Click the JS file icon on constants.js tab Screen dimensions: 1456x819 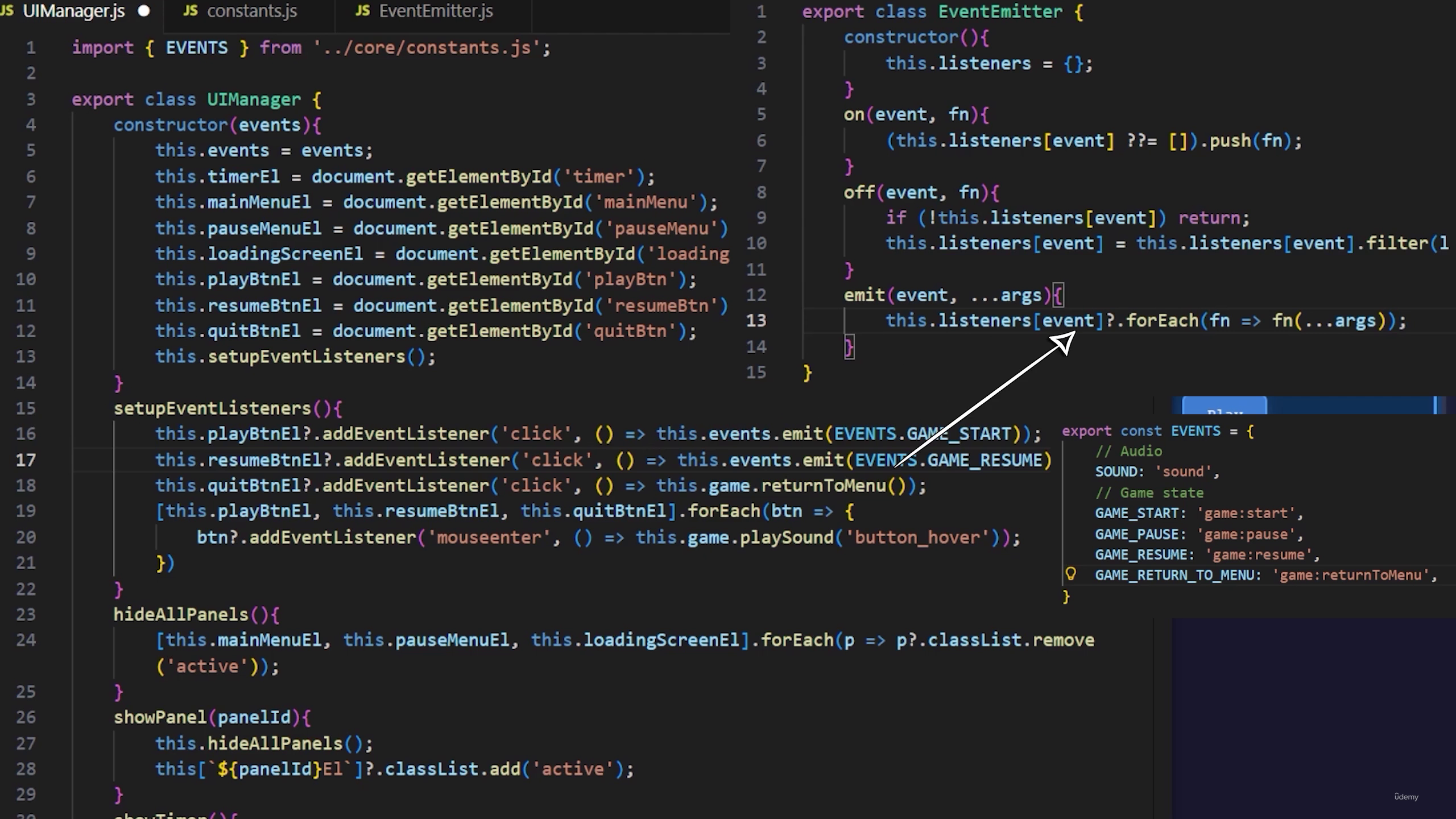[191, 11]
